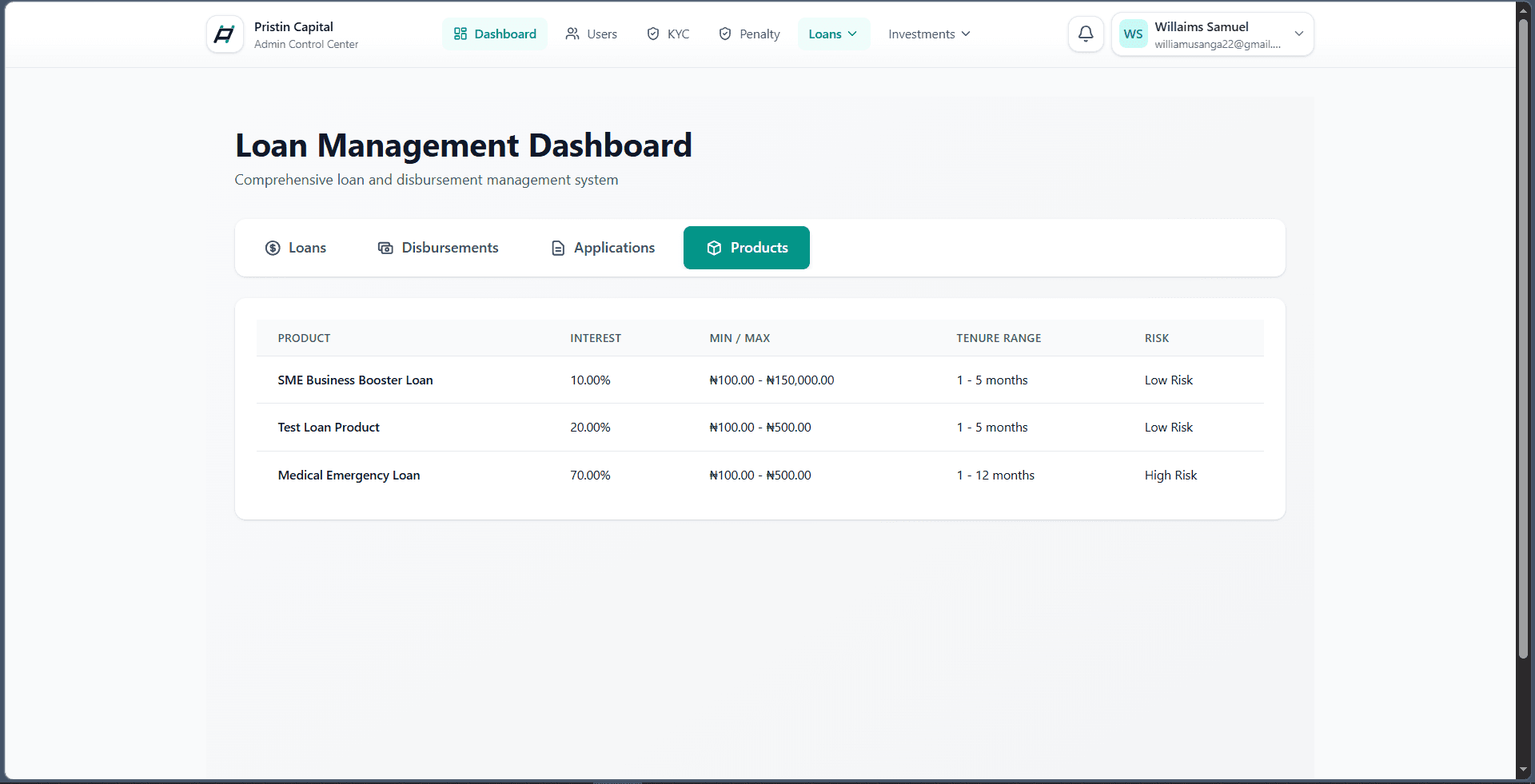Viewport: 1535px width, 784px height.
Task: Open the Penalty navigation item
Action: pyautogui.click(x=750, y=34)
